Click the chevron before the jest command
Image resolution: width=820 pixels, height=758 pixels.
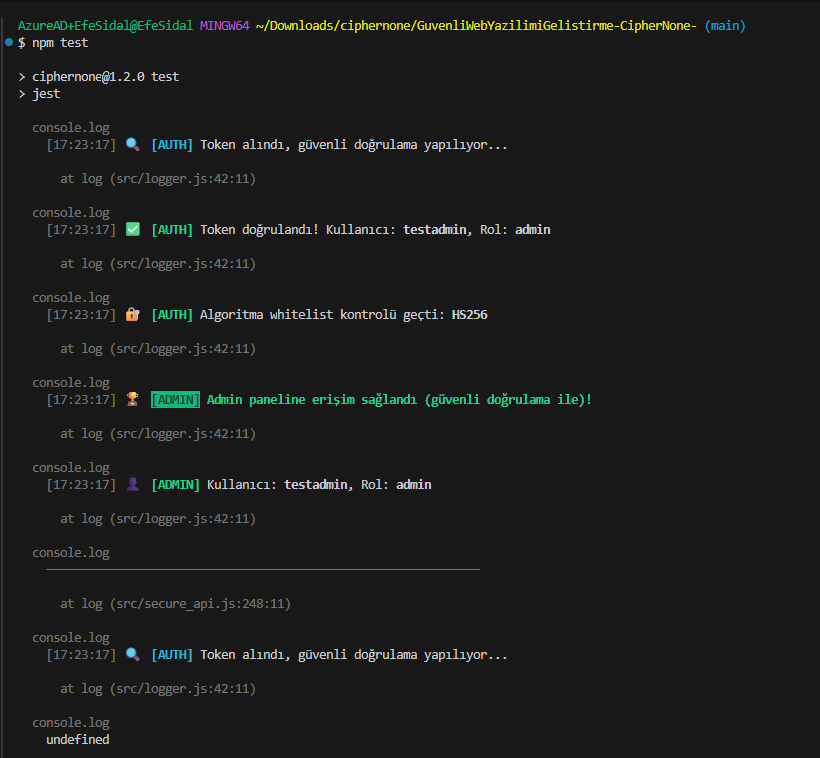point(20,93)
